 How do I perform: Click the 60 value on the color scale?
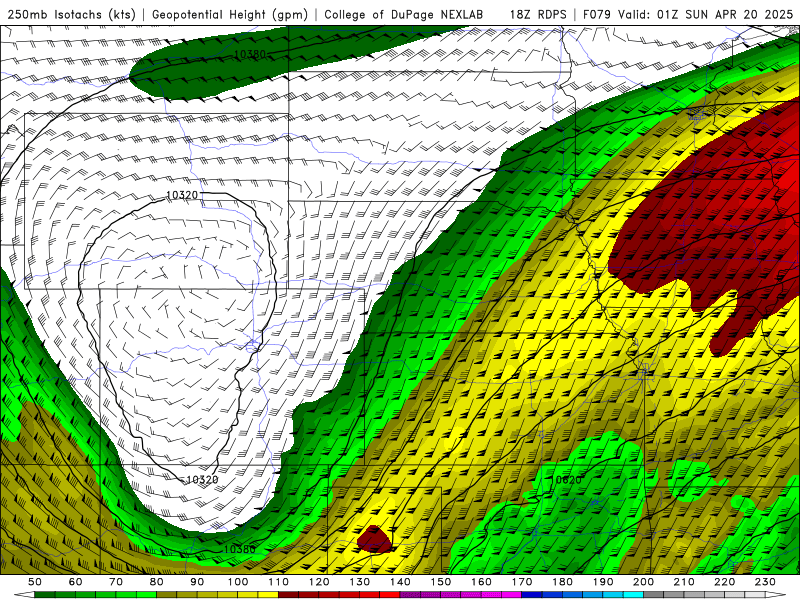(x=76, y=582)
